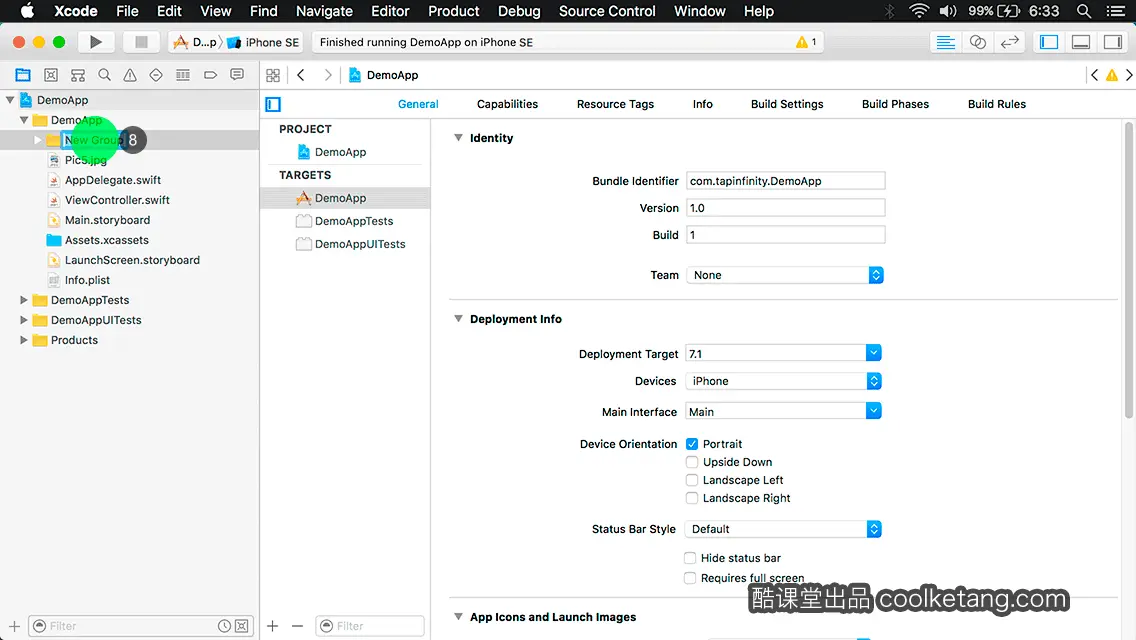Open the Team dropdown
Viewport: 1136px width, 640px height.
[785, 275]
